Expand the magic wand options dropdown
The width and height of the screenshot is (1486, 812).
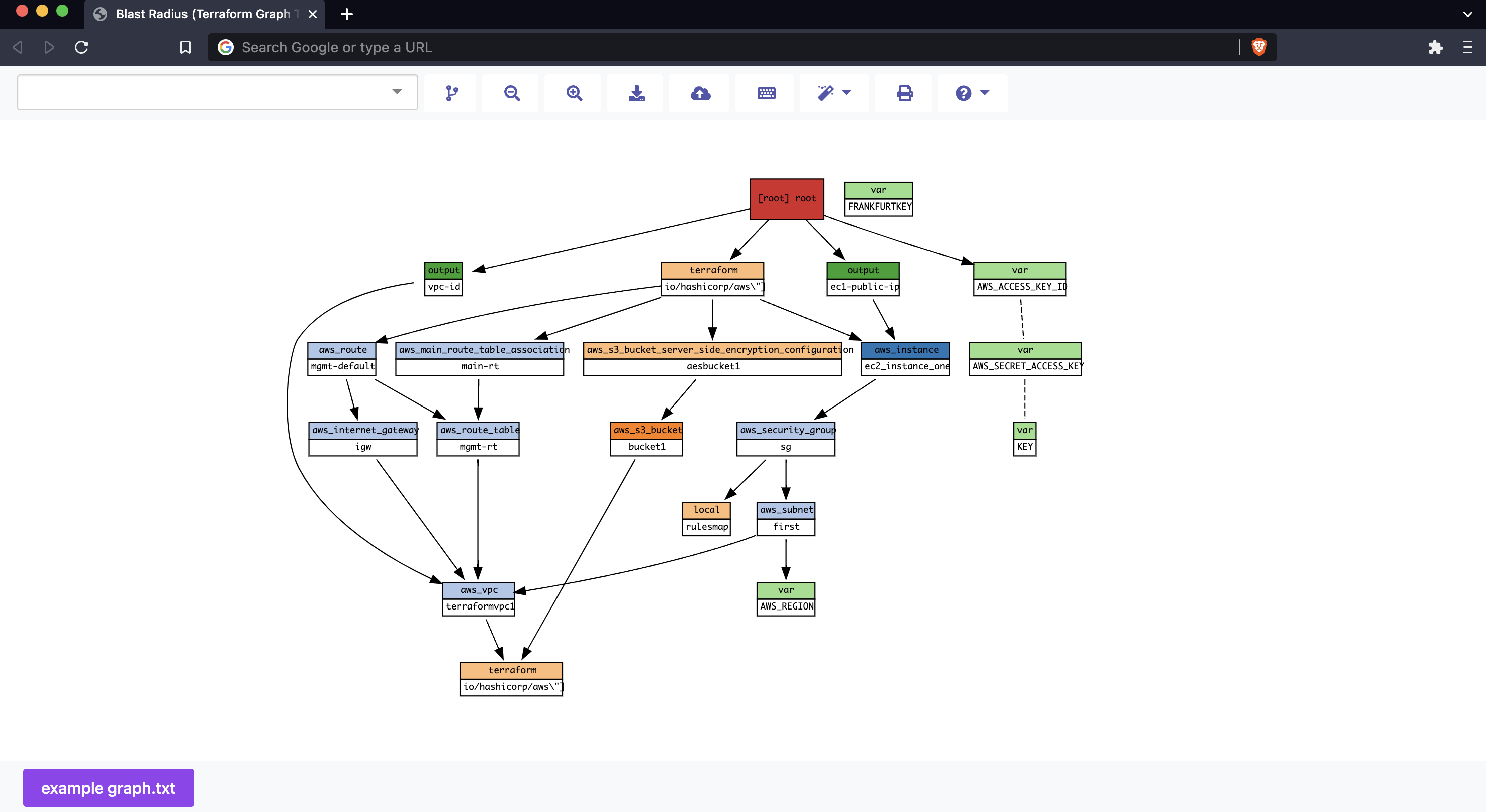834,93
